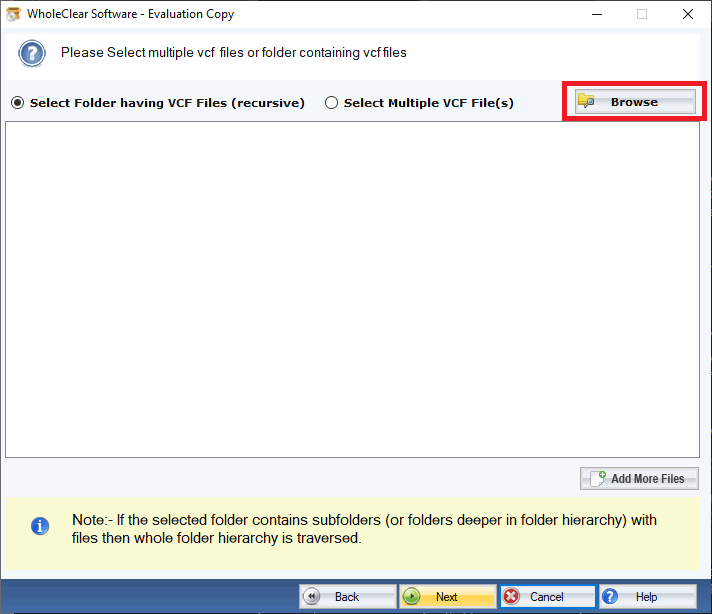Minimize the WholeClear Software window
This screenshot has height=614, width=712.
tap(597, 14)
